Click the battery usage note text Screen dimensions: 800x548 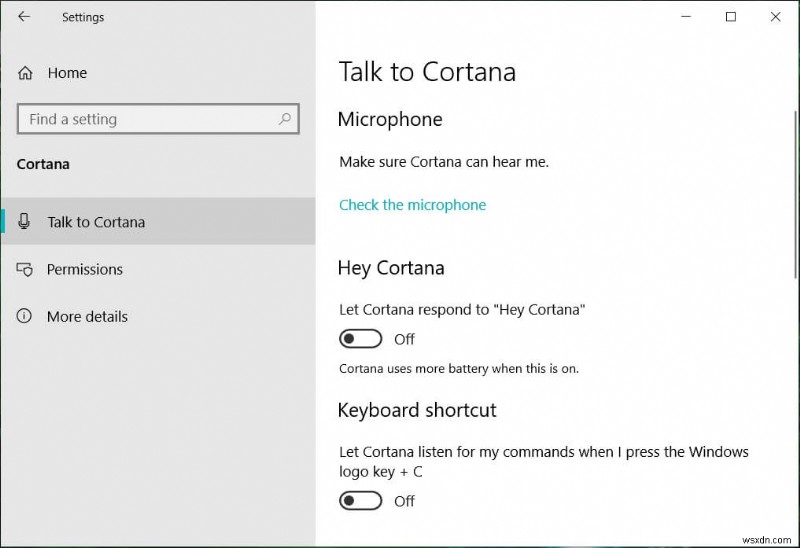[459, 368]
